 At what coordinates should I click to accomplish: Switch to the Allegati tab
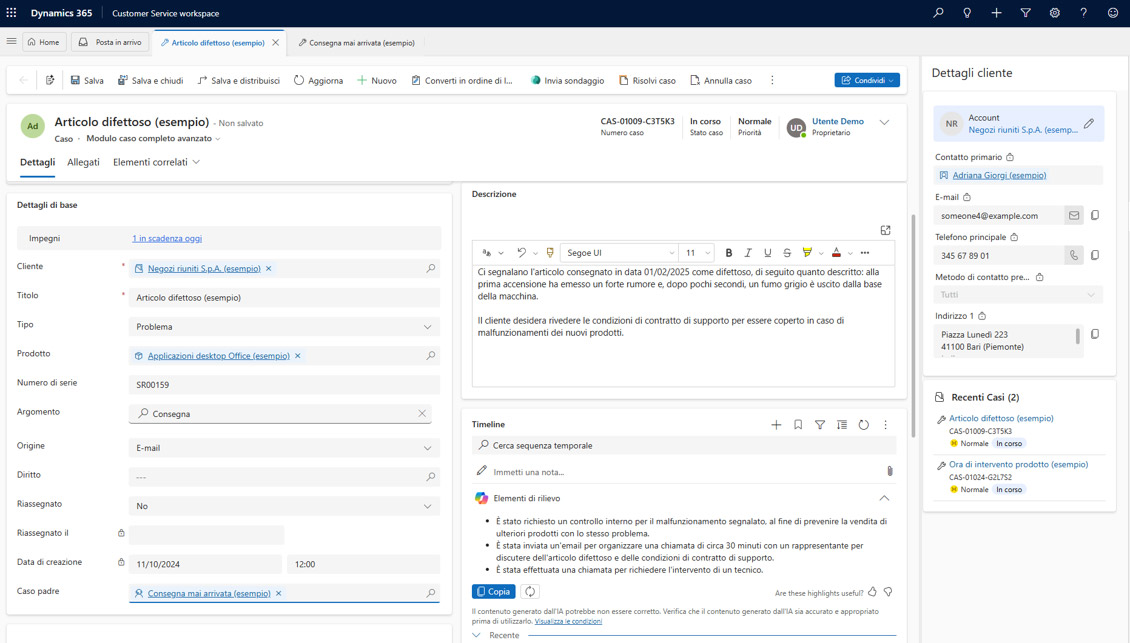point(85,162)
